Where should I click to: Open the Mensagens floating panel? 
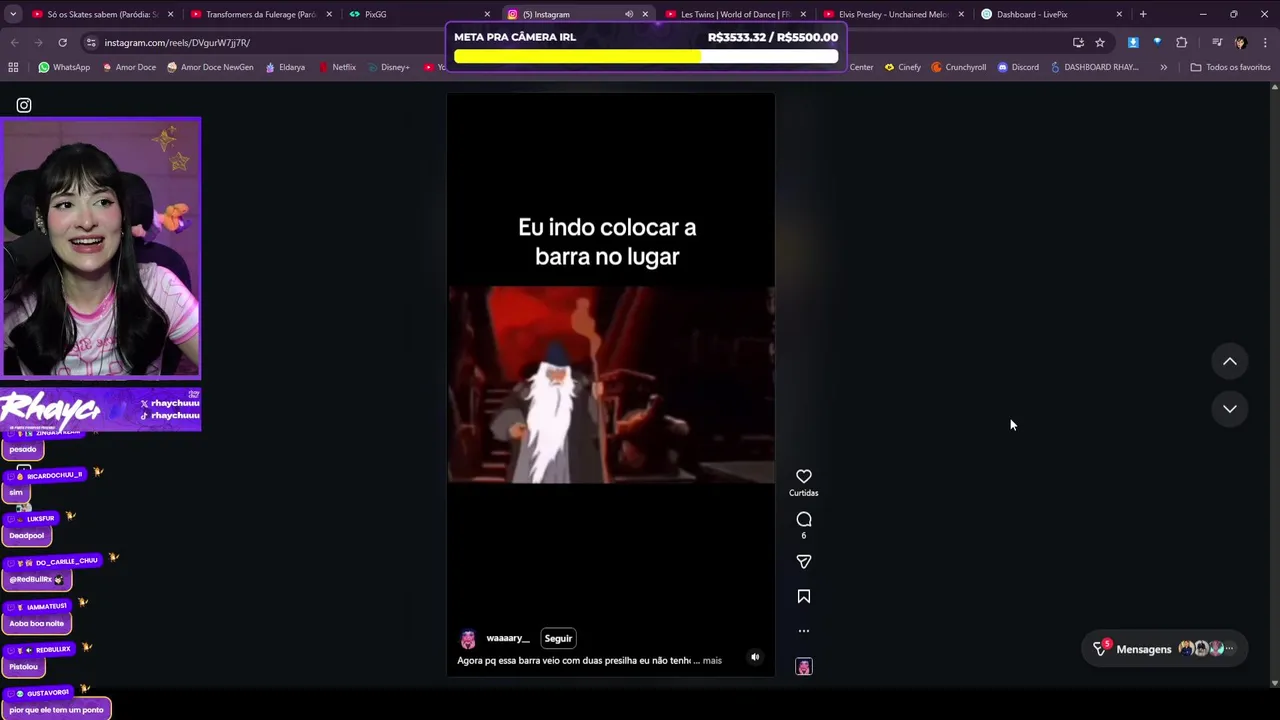click(1166, 649)
